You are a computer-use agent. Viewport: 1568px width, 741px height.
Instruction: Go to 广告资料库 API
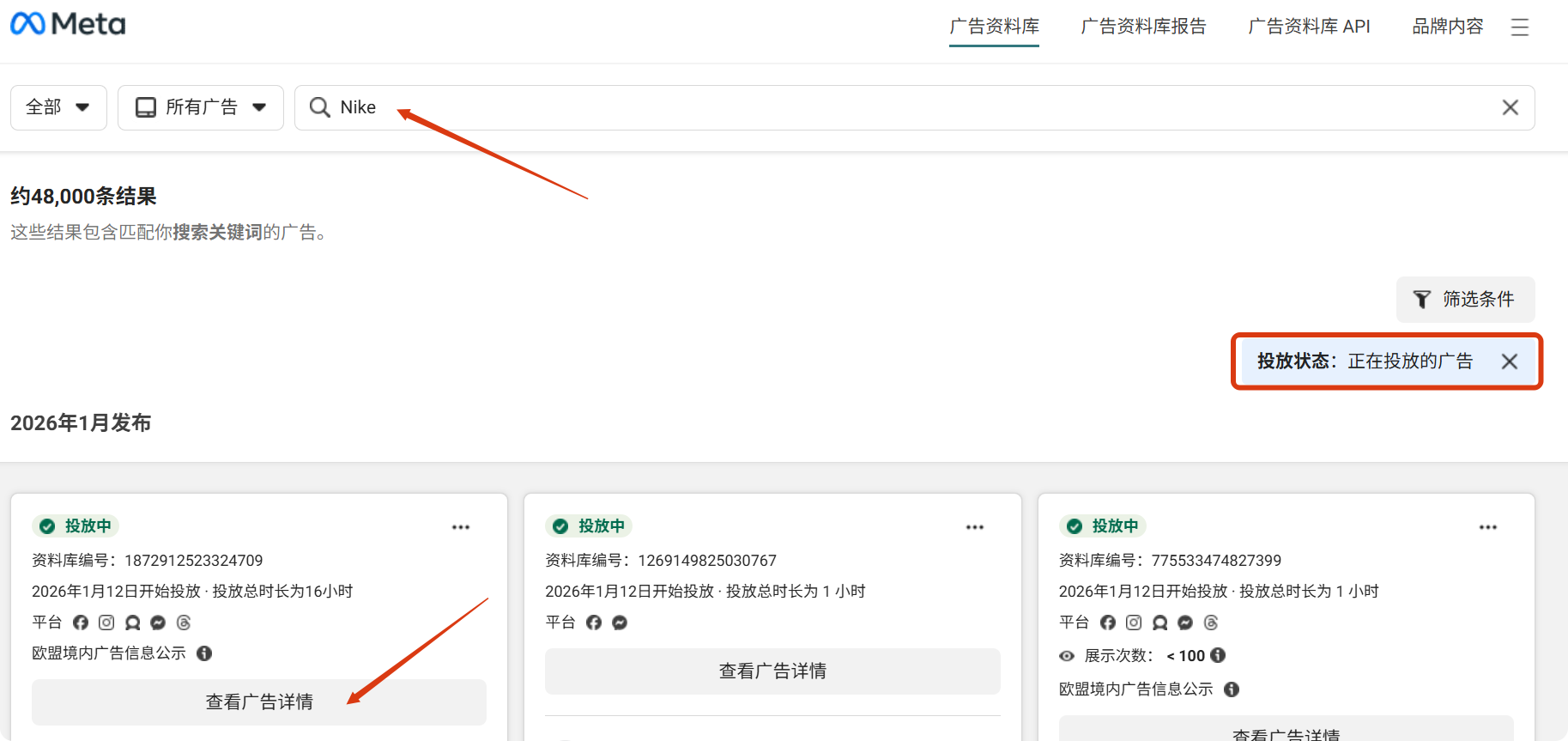point(1309,27)
